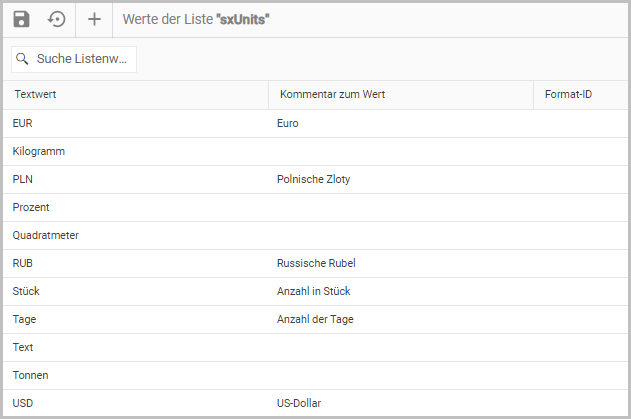Click the Tonnen row
Screen dimensions: 631x419
[31, 375]
